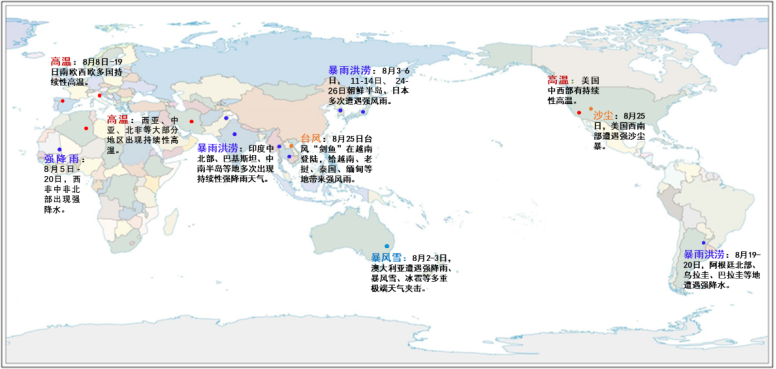
Task: Click the blue flood dot over Japan
Action: click(x=363, y=112)
